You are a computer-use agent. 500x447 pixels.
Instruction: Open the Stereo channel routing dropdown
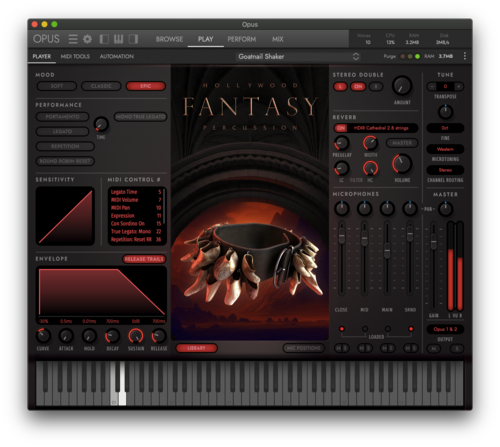tap(445, 170)
